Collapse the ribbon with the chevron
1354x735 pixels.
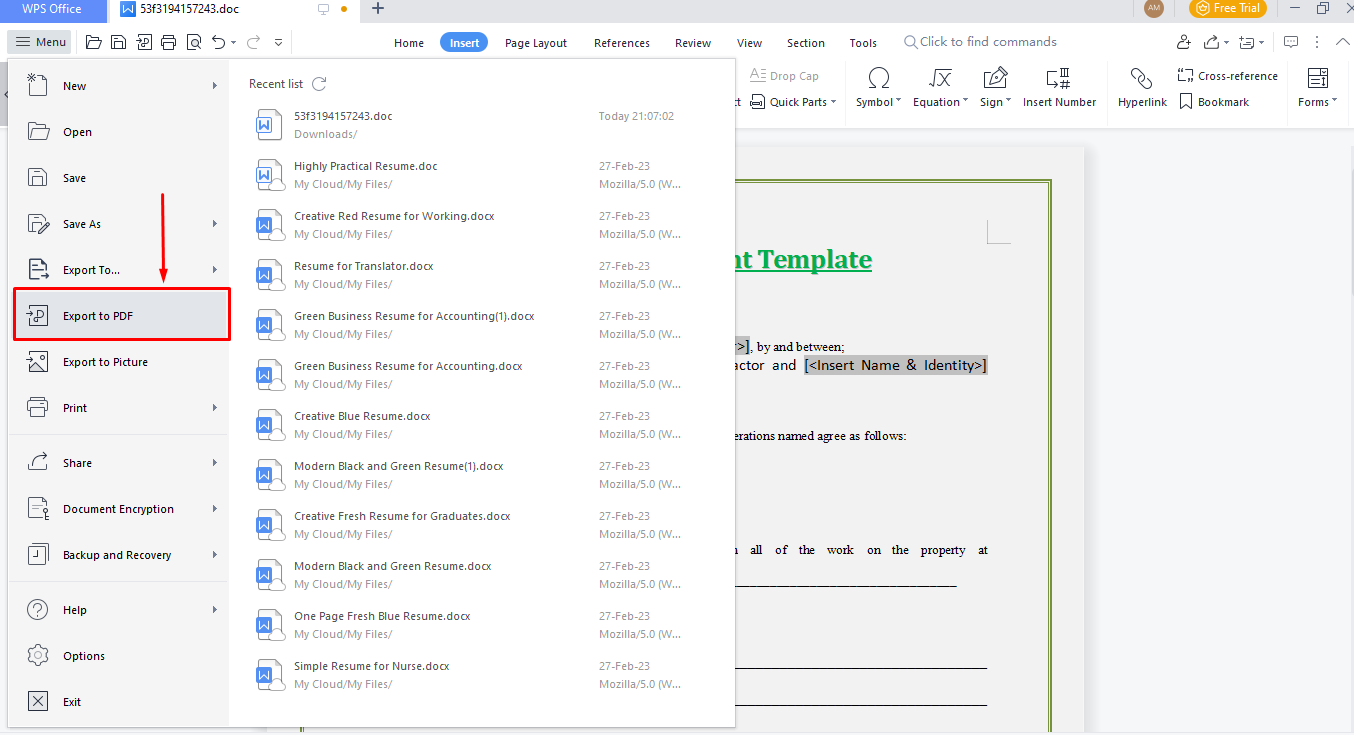[1343, 42]
